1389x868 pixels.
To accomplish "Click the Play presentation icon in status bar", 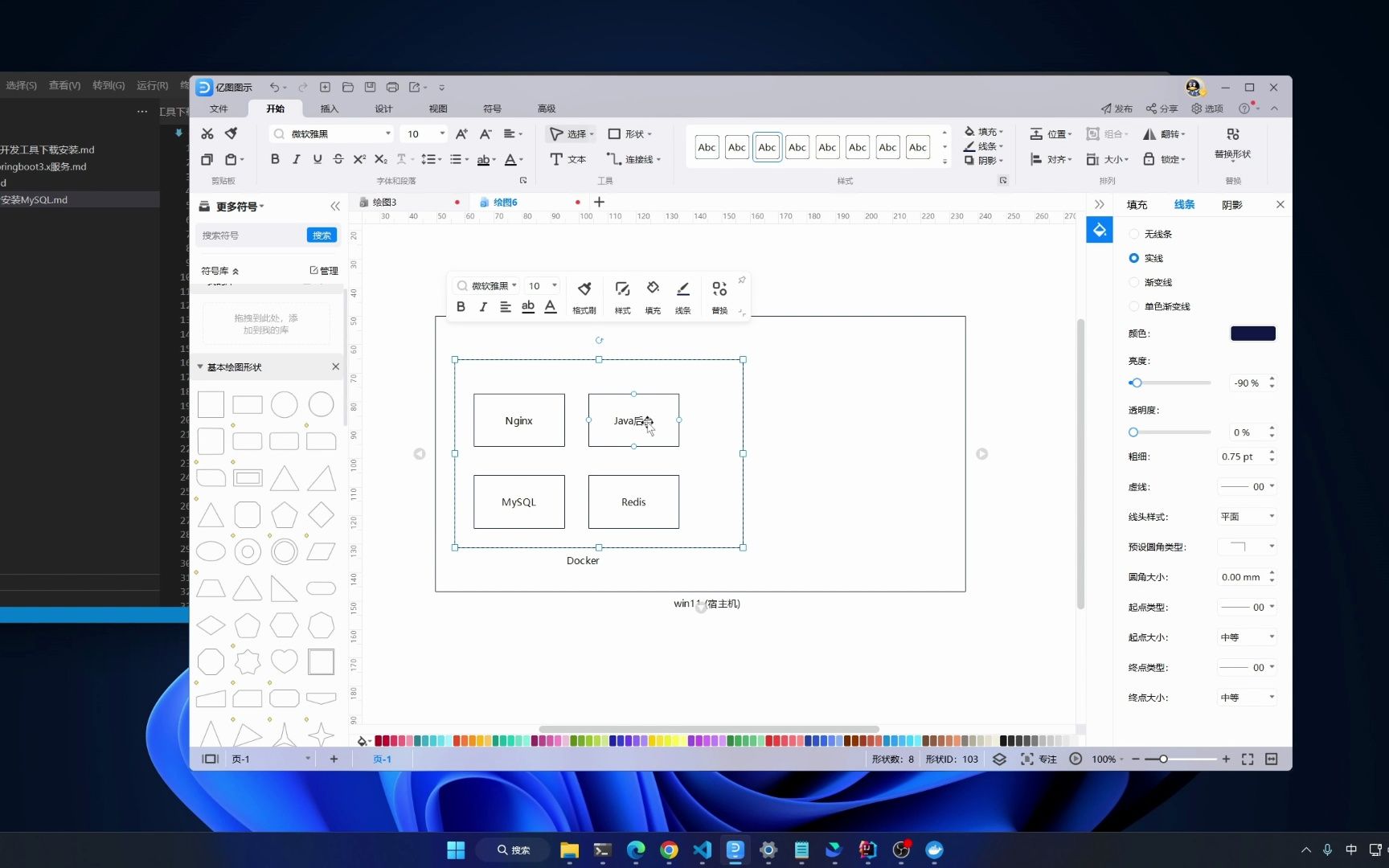I will [1076, 759].
